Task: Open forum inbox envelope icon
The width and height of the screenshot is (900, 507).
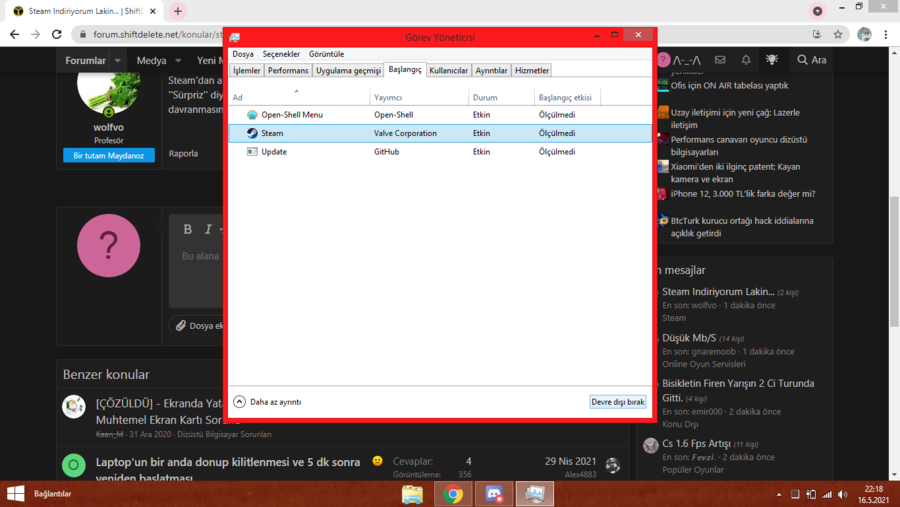Action: (x=720, y=60)
